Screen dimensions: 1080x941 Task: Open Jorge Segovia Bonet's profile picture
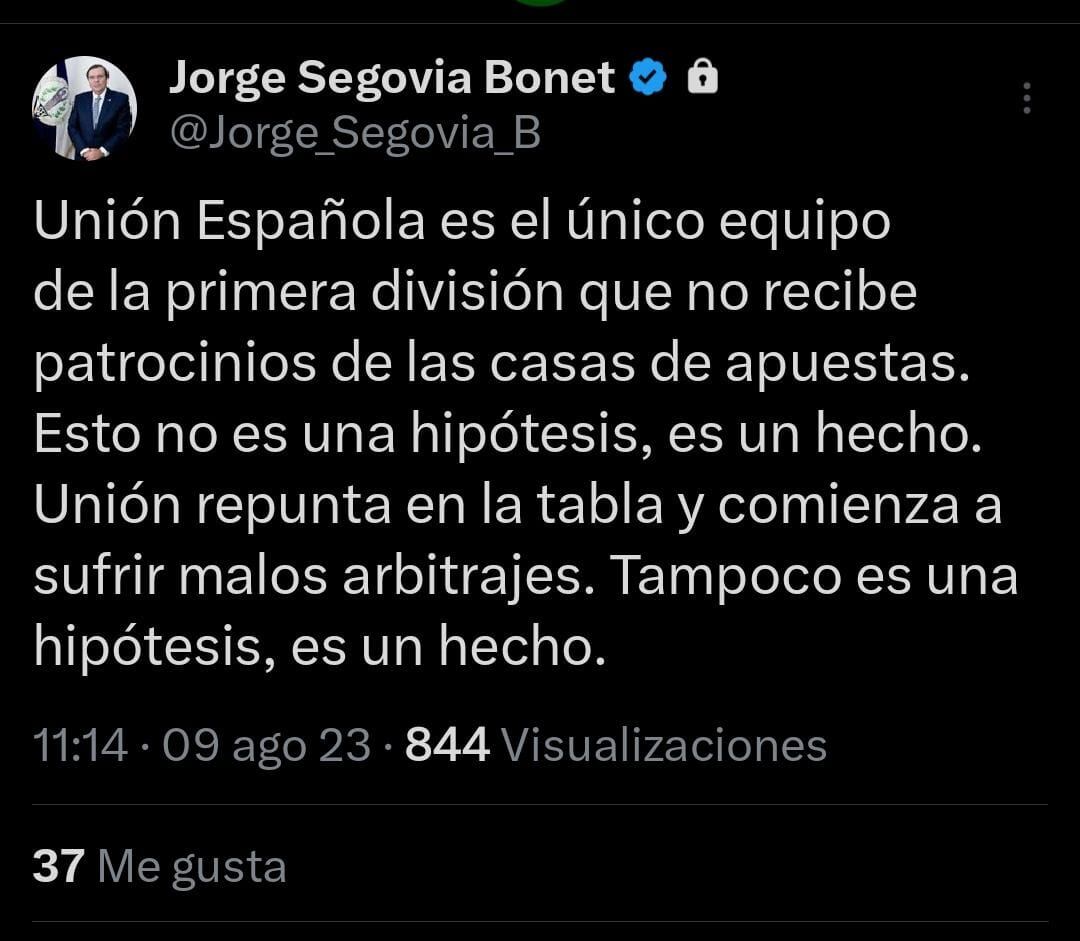pyautogui.click(x=84, y=108)
